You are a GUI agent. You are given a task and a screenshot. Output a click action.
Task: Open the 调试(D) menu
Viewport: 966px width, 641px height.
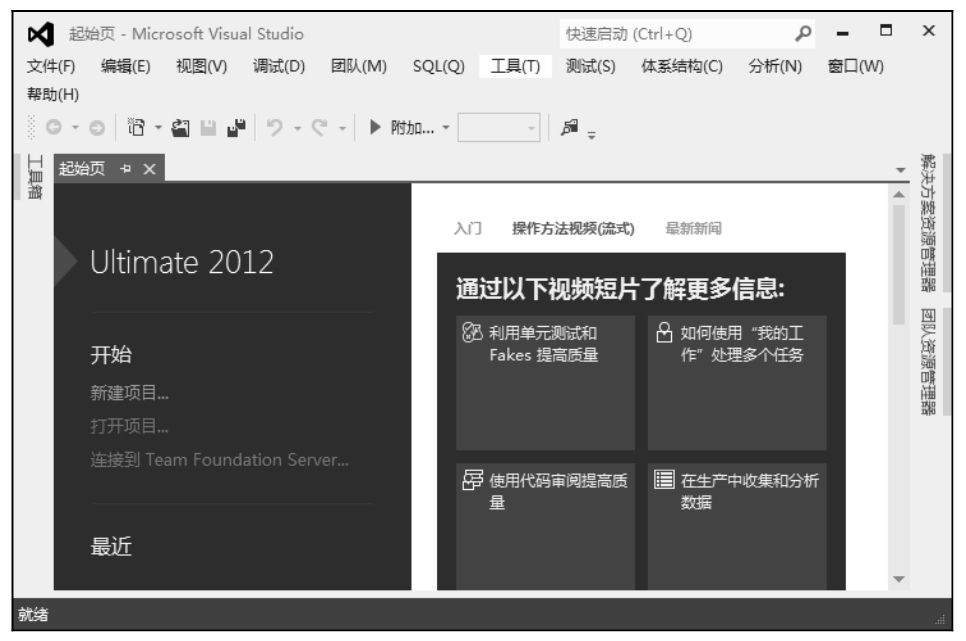coord(278,66)
